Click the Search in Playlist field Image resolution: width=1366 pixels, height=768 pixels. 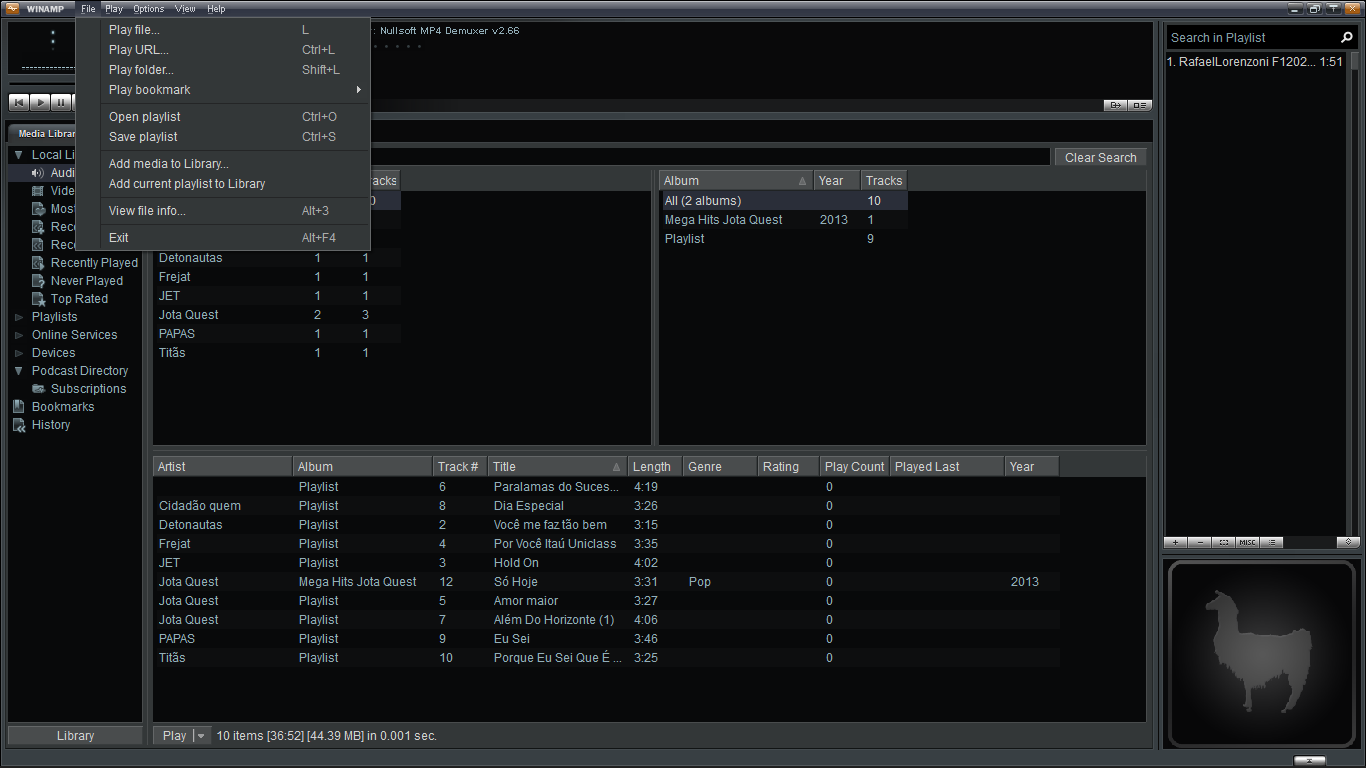1250,38
